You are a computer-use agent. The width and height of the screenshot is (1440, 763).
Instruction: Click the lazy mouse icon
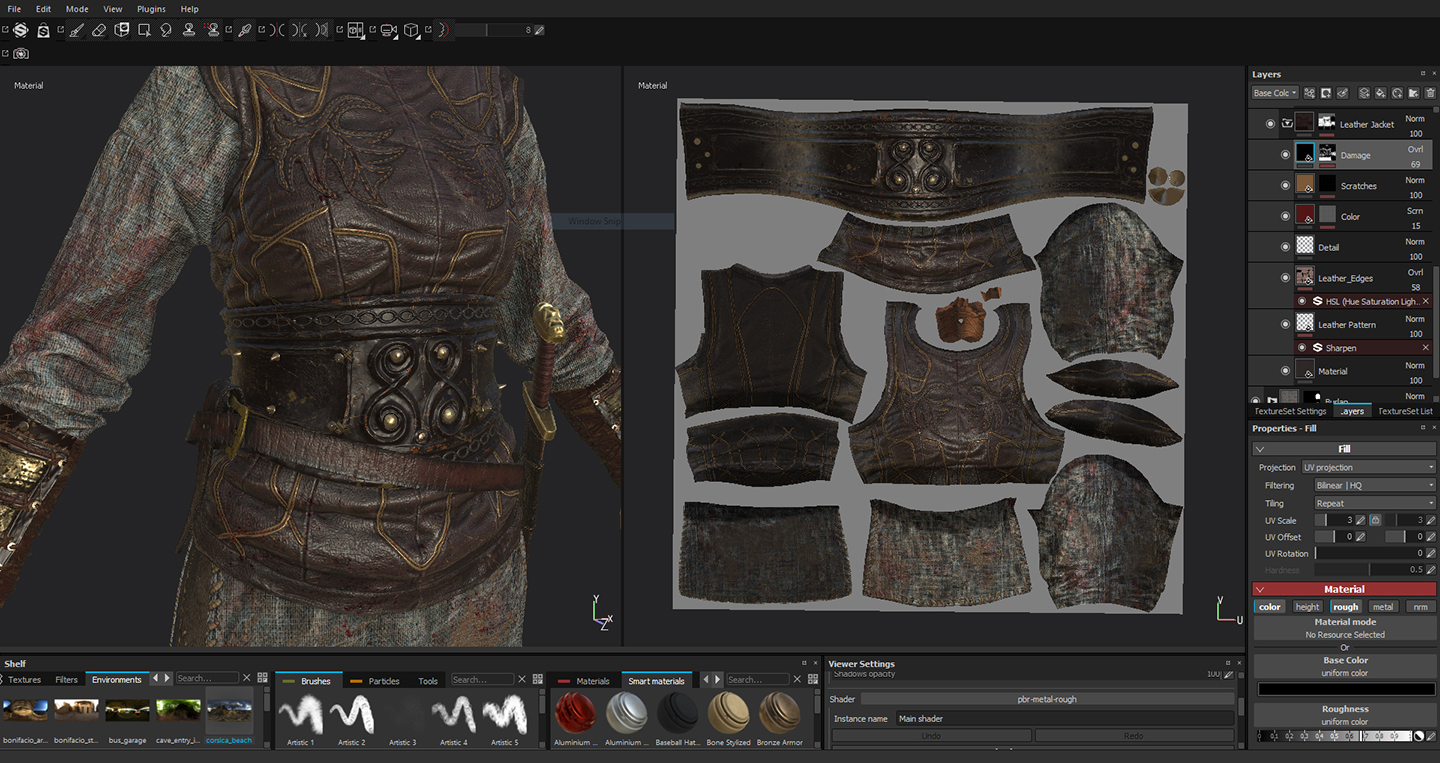[444, 30]
